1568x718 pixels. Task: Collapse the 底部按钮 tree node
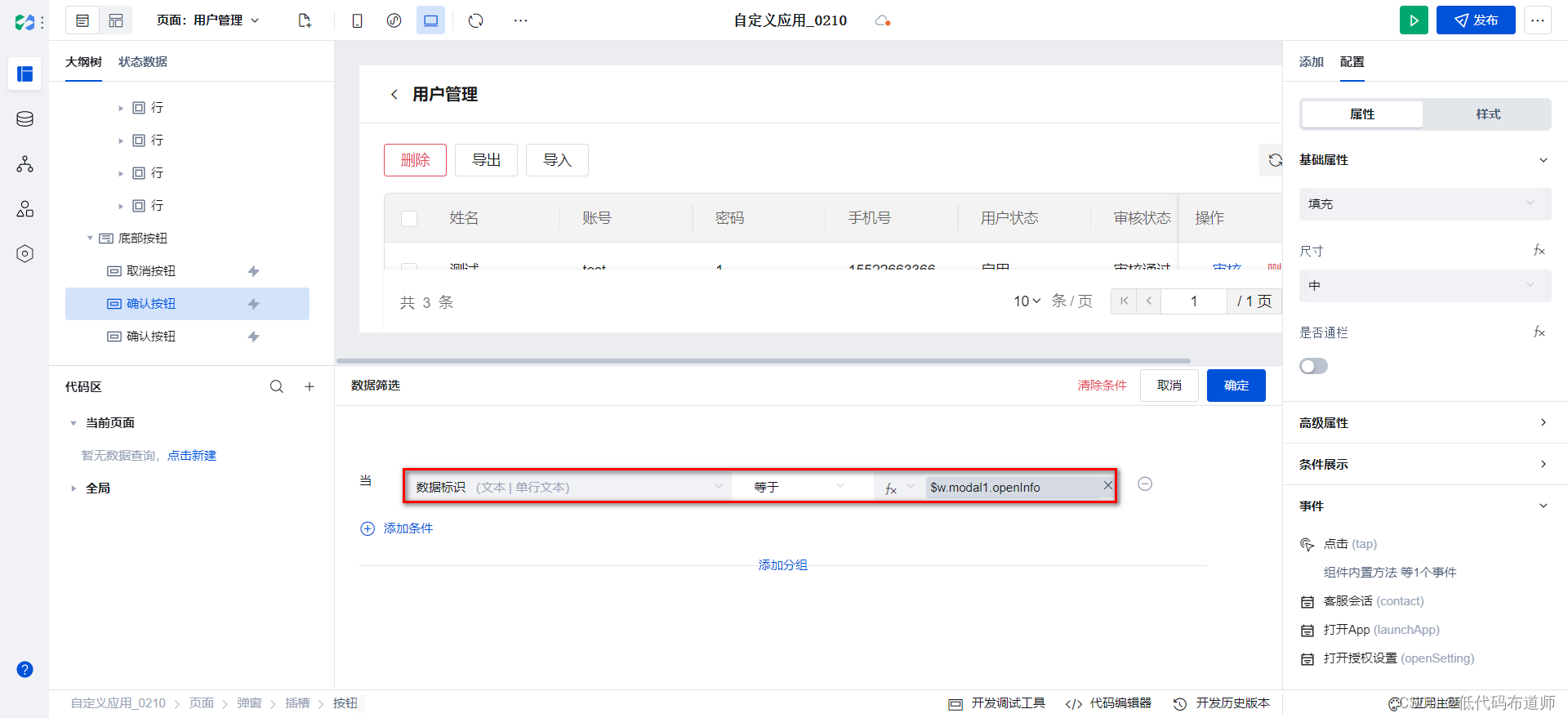tap(90, 239)
